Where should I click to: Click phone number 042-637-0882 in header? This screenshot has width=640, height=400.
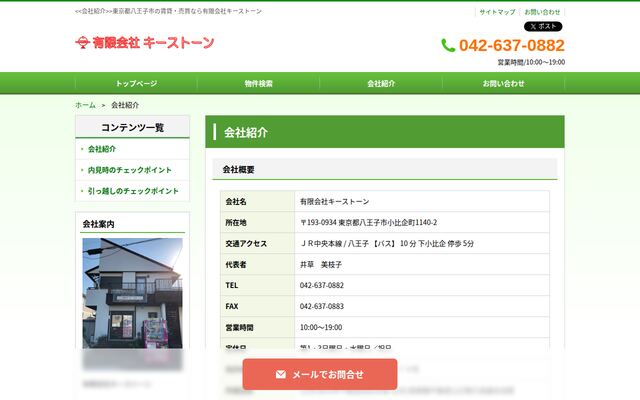point(512,45)
